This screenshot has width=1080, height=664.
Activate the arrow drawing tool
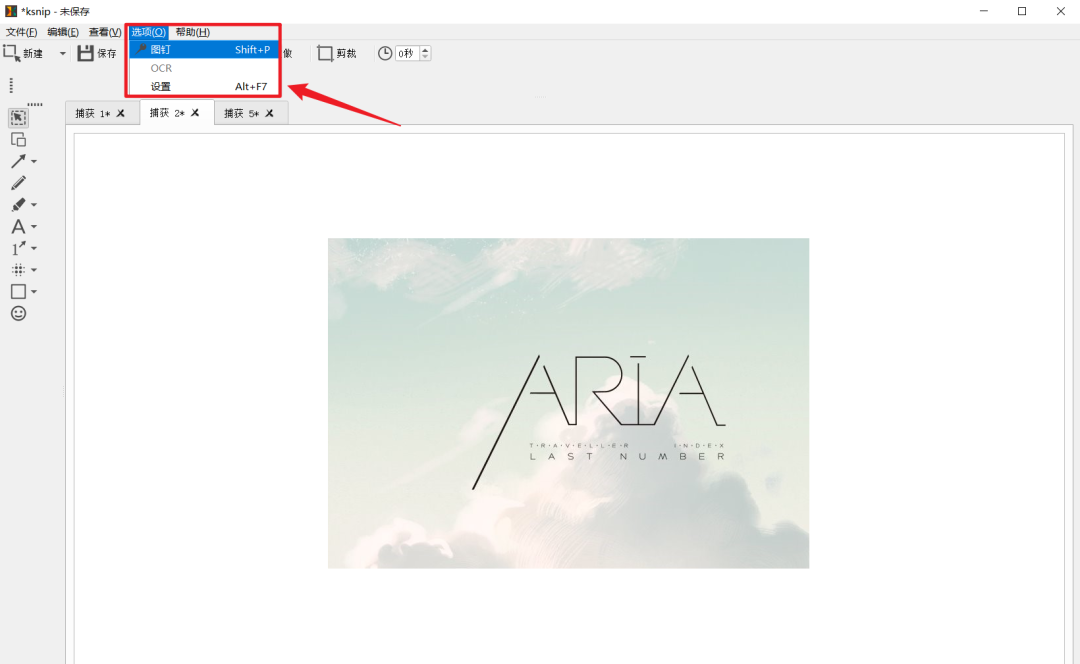[x=19, y=161]
